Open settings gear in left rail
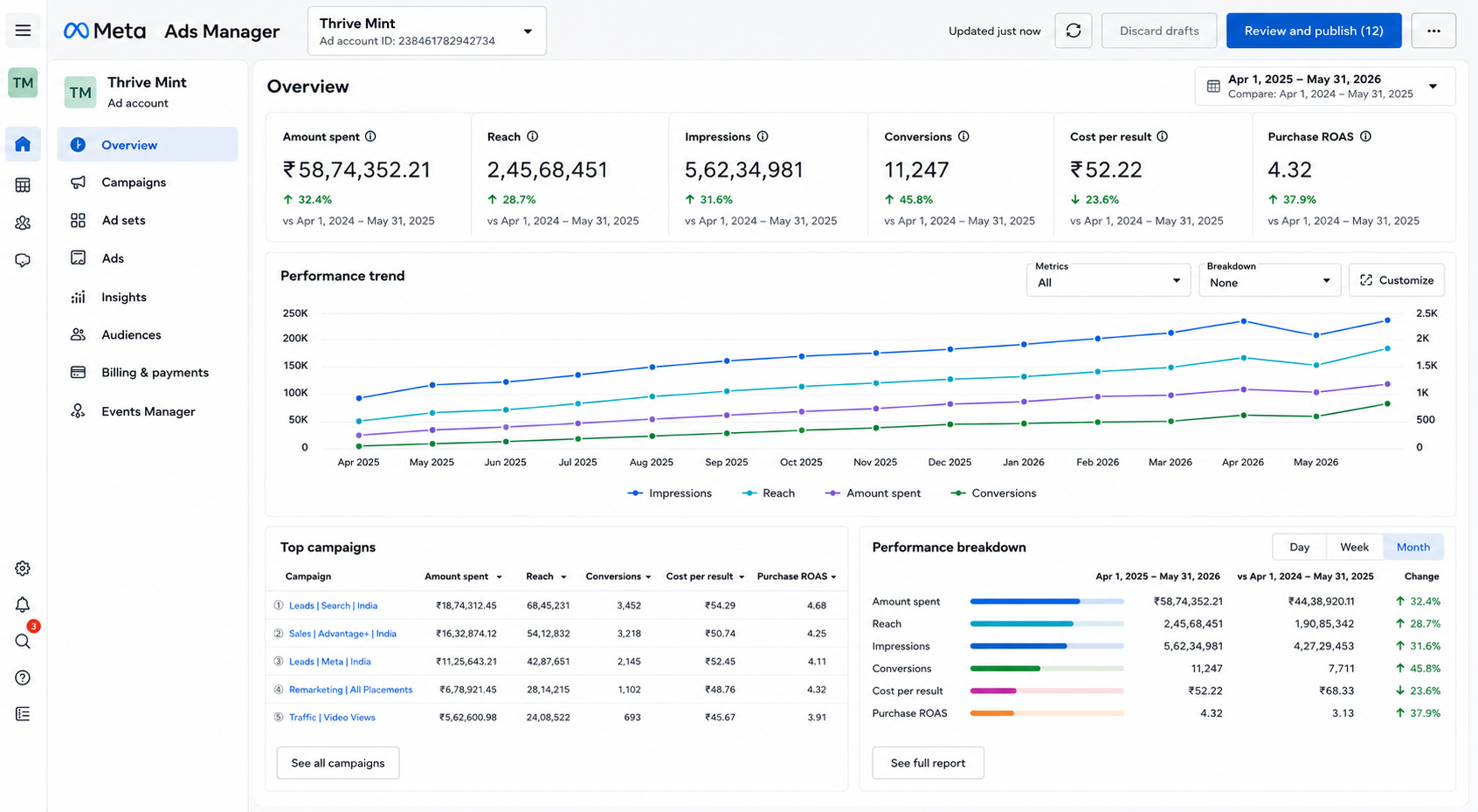Viewport: 1478px width, 812px height. point(23,568)
